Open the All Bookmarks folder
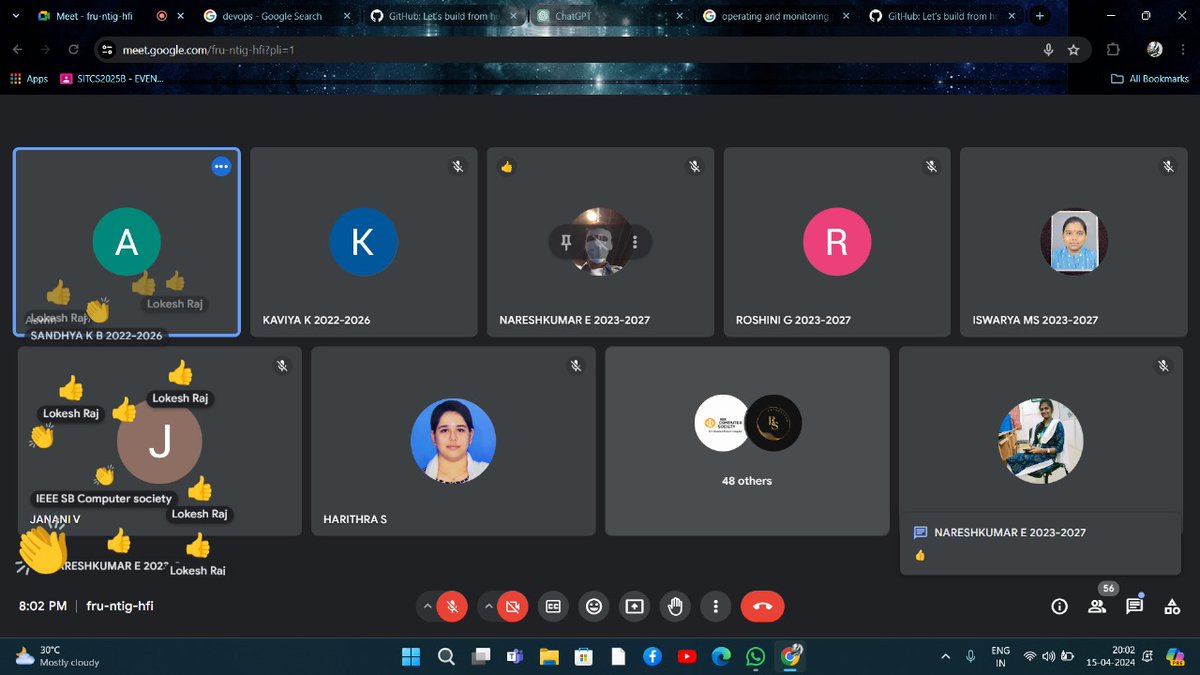The height and width of the screenshot is (675, 1200). pyautogui.click(x=1150, y=78)
